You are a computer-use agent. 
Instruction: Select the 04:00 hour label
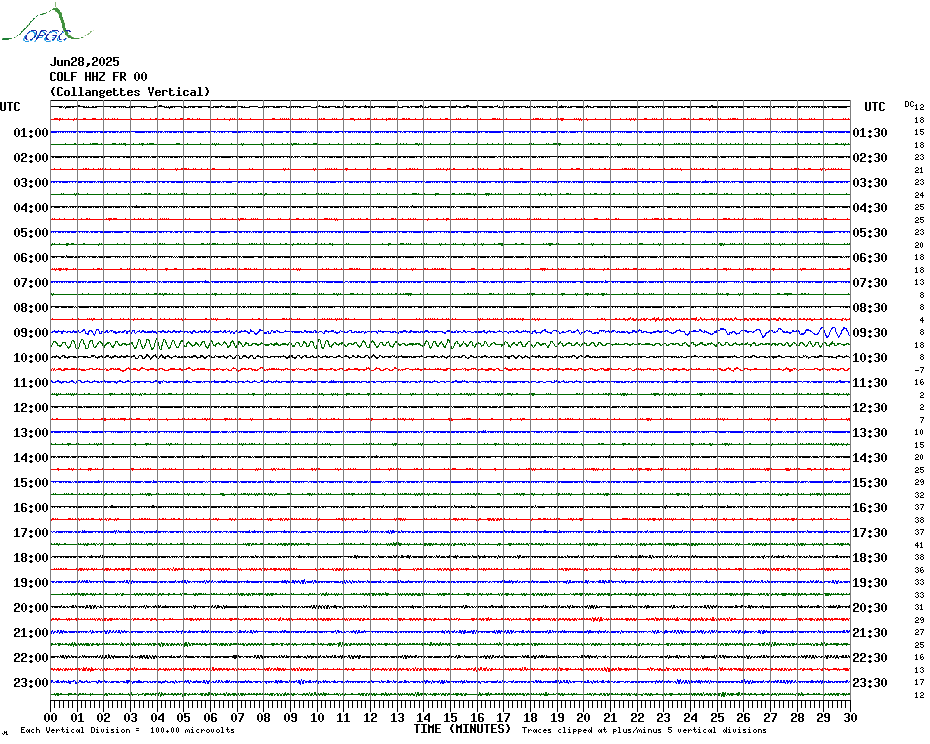[31, 208]
